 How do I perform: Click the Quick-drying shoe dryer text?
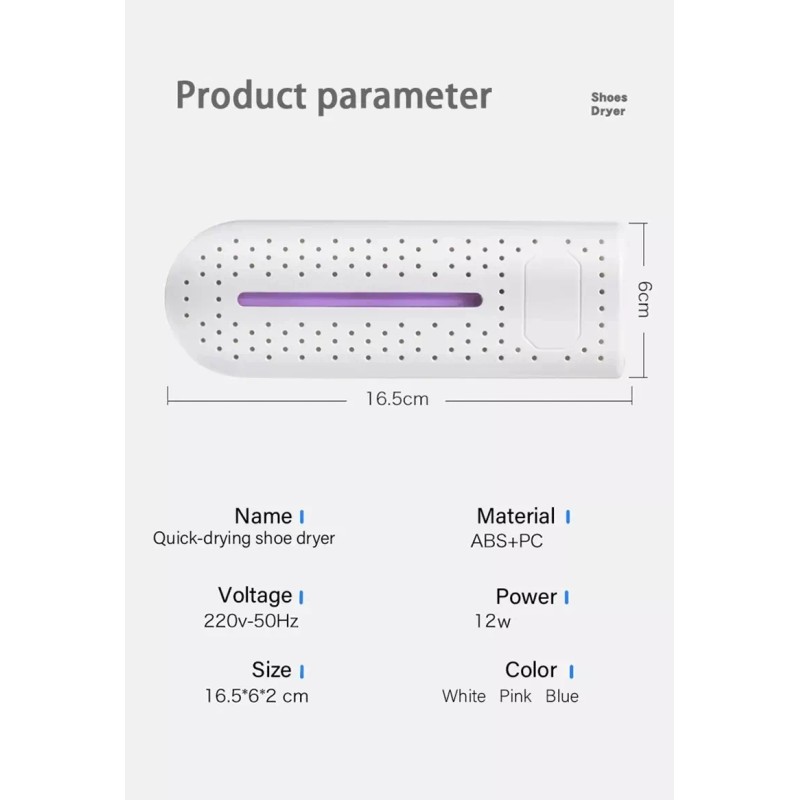click(x=244, y=538)
